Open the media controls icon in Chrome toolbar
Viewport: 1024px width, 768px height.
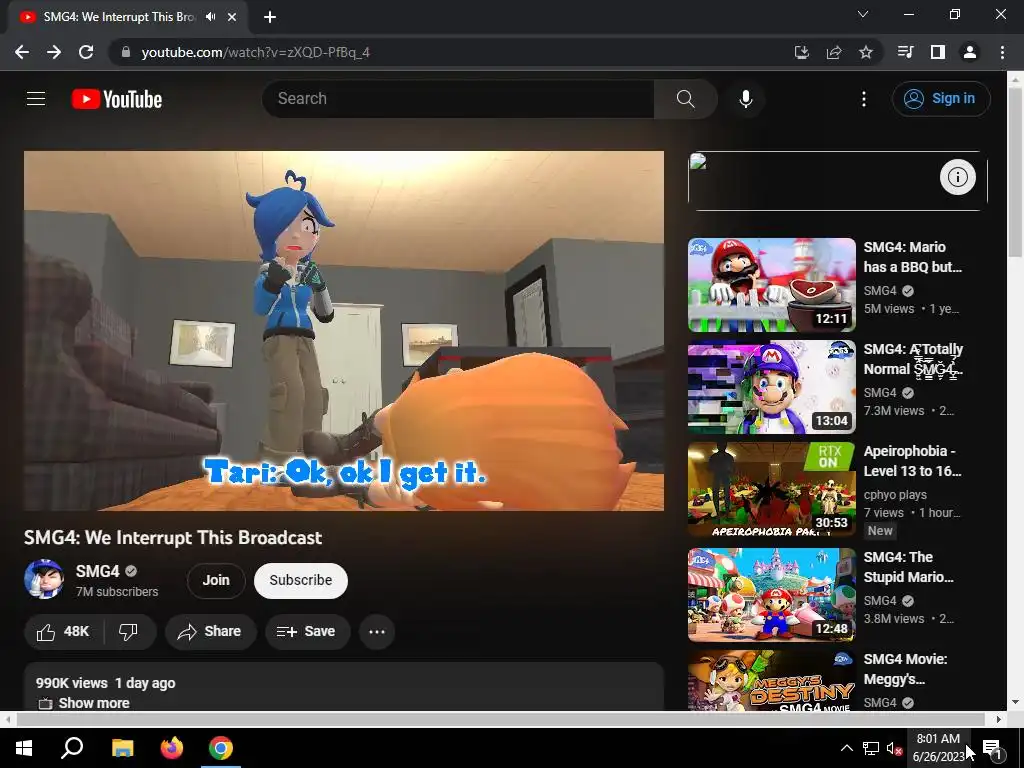click(905, 52)
